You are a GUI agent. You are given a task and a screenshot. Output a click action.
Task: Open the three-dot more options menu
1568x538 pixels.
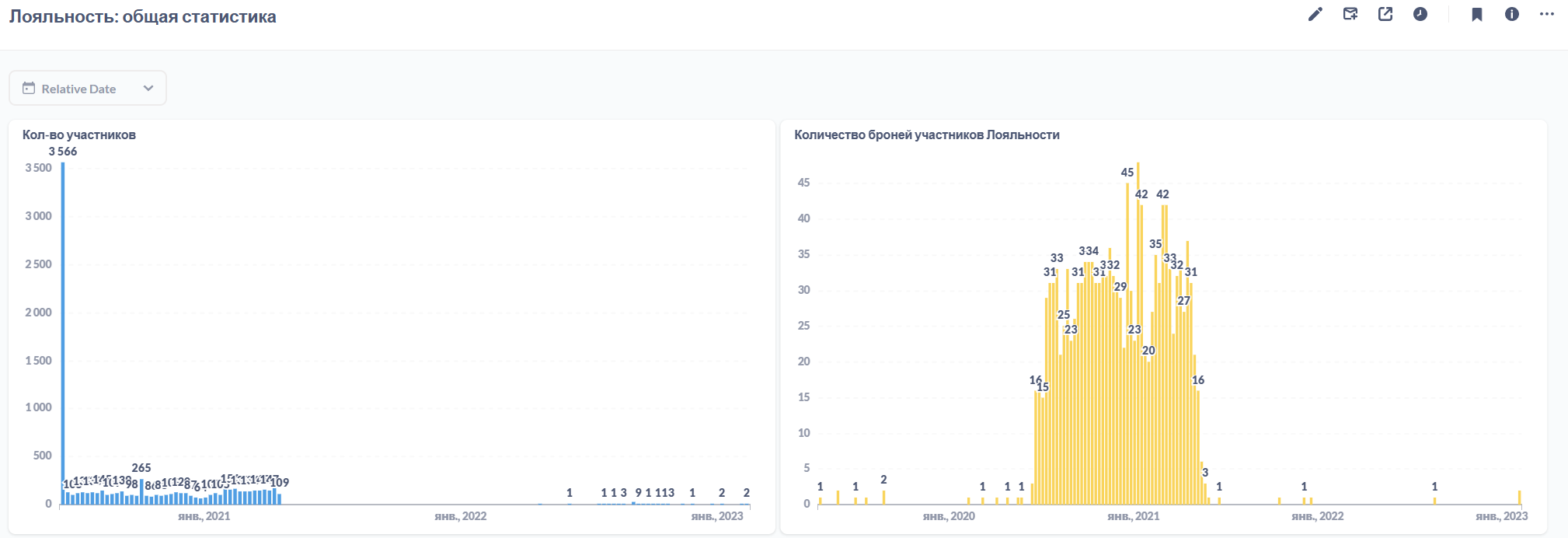(x=1547, y=14)
